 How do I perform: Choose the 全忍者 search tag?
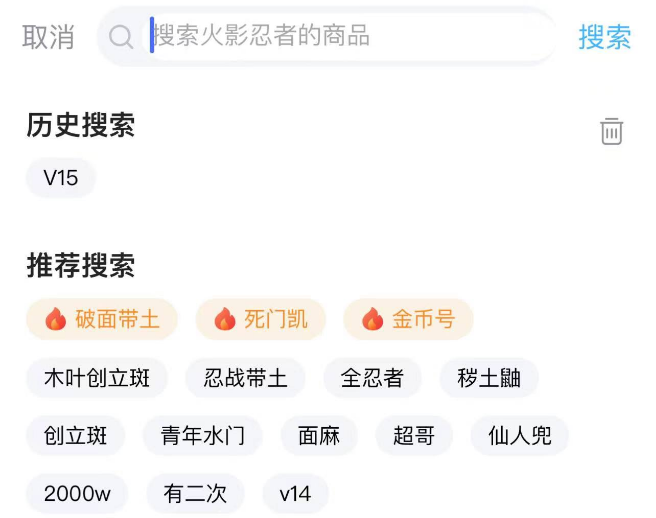372,378
